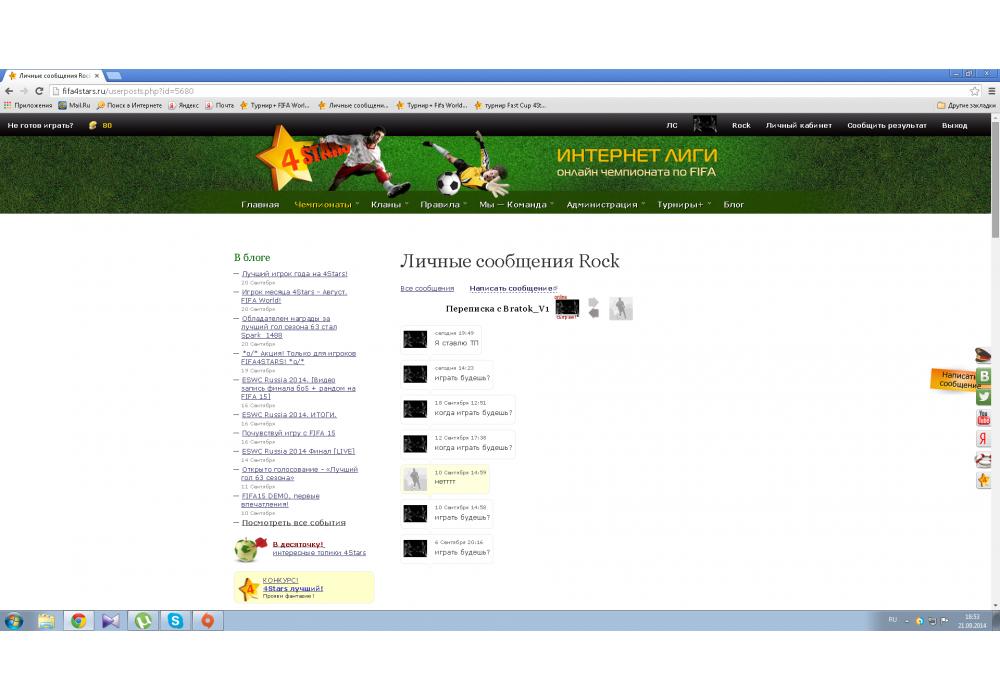This screenshot has width=1000, height=700.
Task: Expand the Правила dropdown menu
Action: 443,205
